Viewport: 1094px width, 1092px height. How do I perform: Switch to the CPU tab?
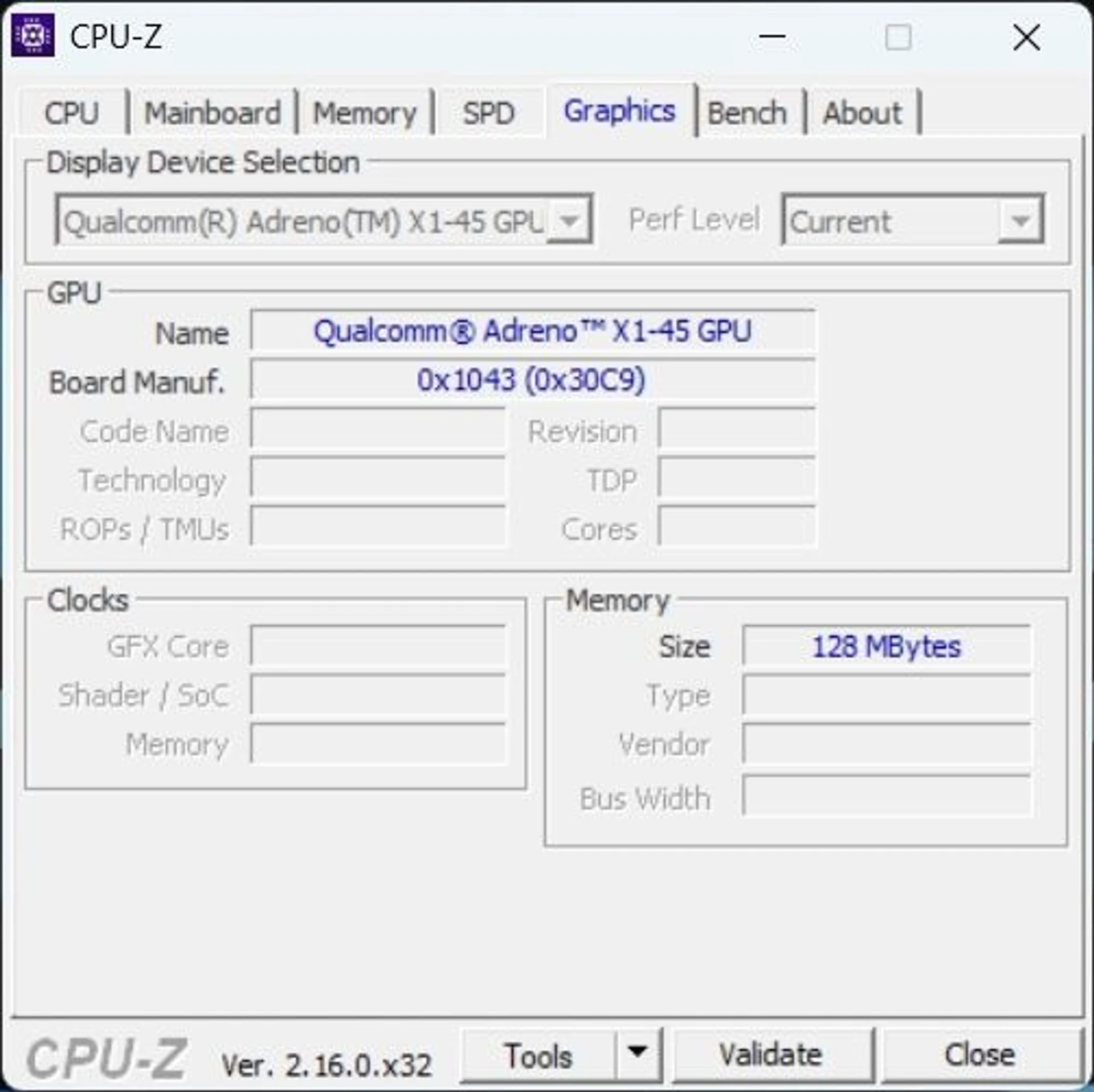click(x=72, y=112)
